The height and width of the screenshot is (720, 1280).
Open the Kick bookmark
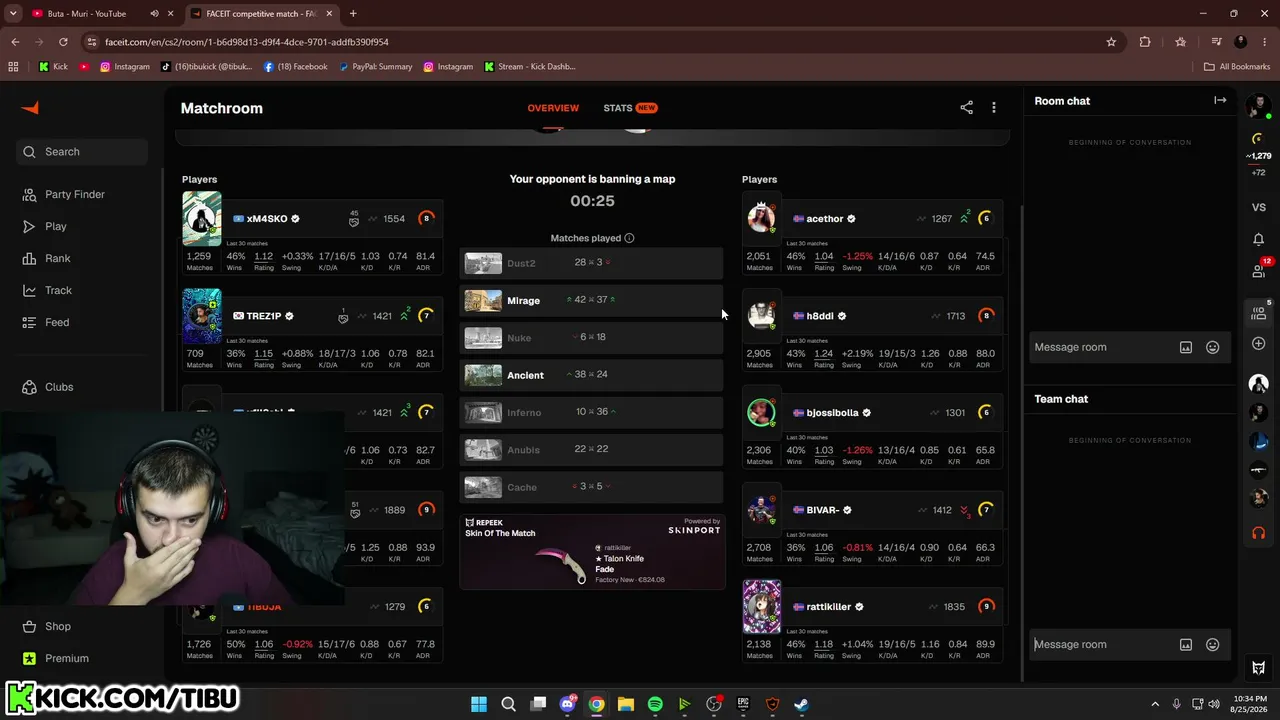pos(53,67)
